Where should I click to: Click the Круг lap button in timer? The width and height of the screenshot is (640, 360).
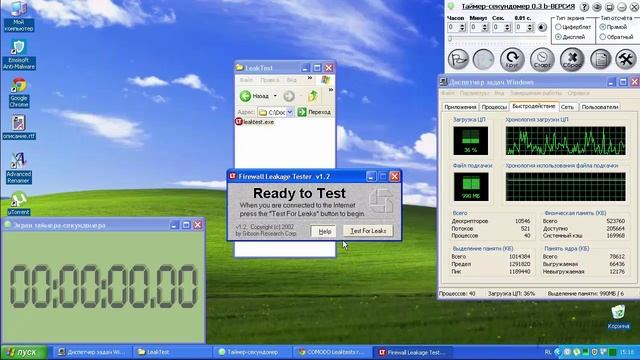[512, 59]
